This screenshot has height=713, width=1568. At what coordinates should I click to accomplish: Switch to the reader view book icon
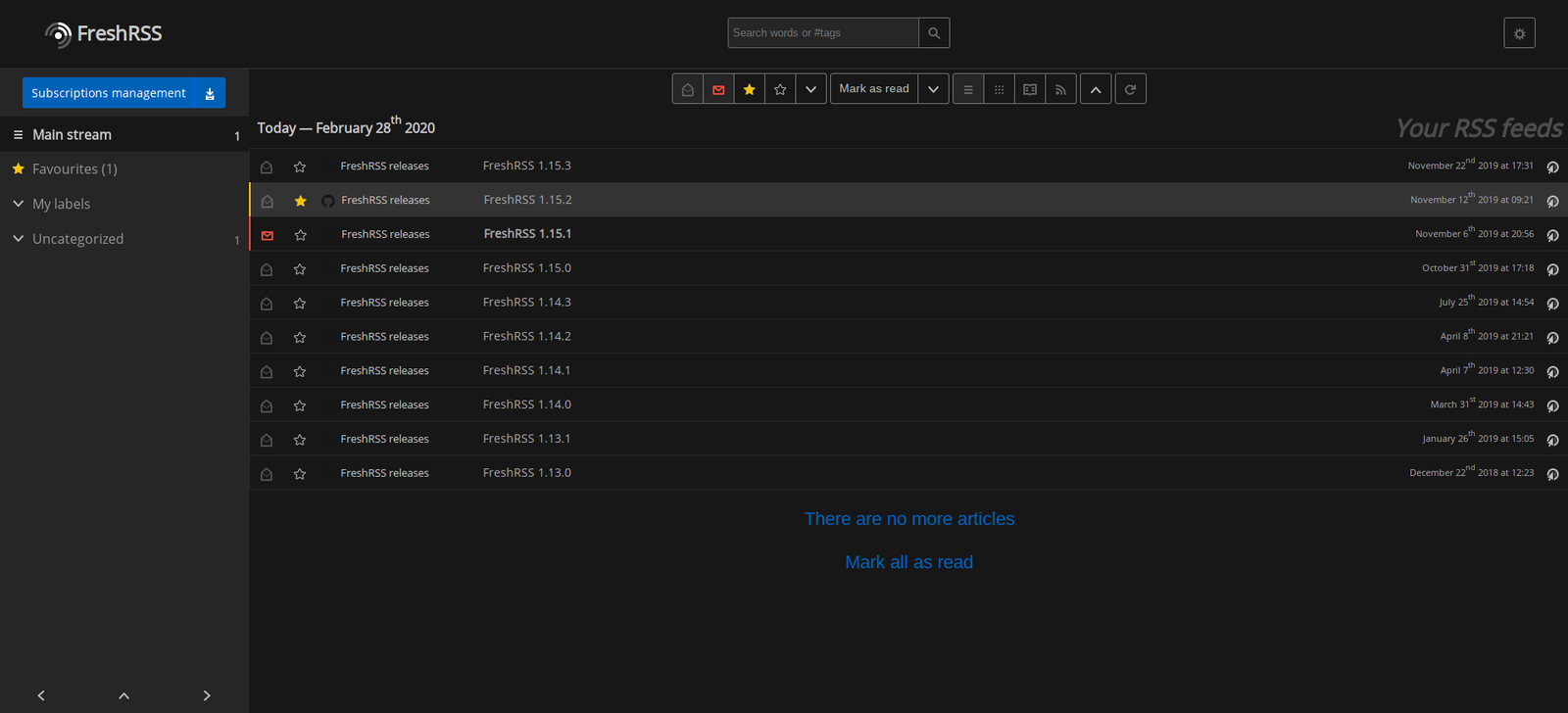click(x=1030, y=89)
